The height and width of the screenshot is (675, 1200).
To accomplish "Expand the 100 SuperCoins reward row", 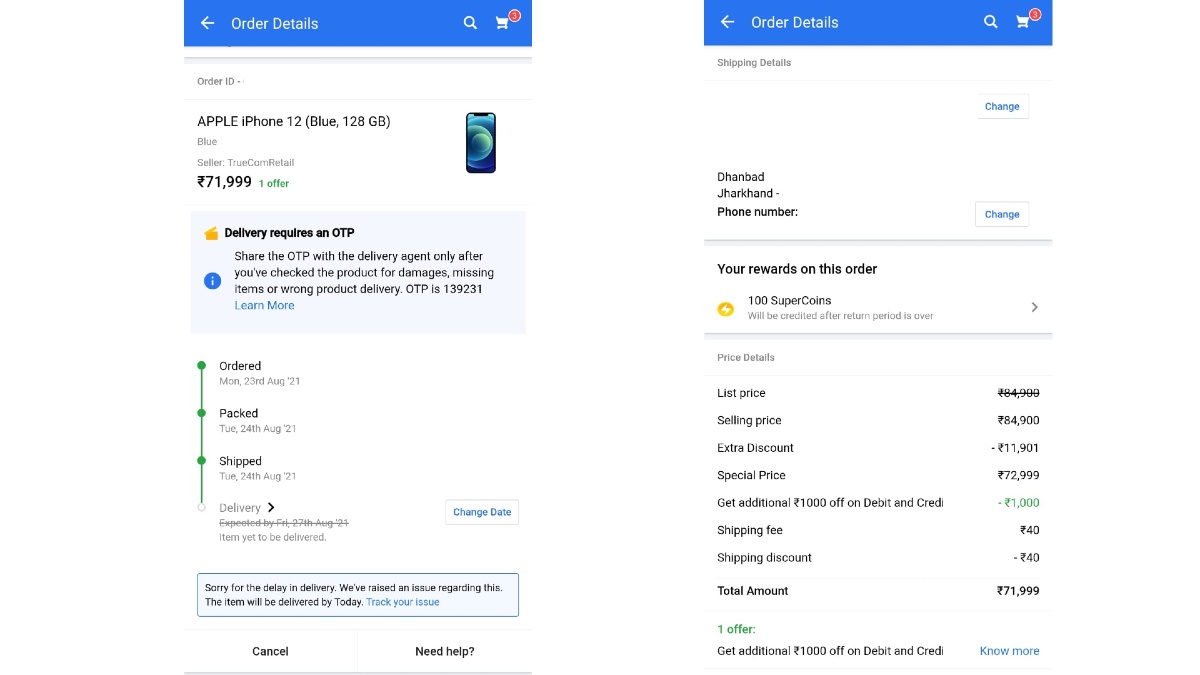I will (878, 308).
